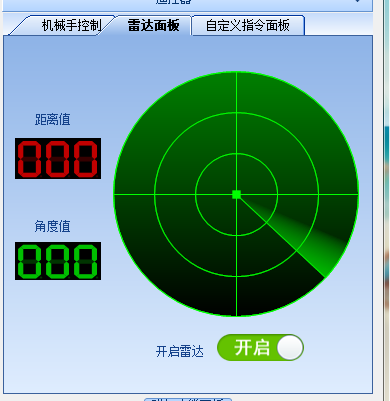Toggle the 开启 radar switch

(260, 348)
